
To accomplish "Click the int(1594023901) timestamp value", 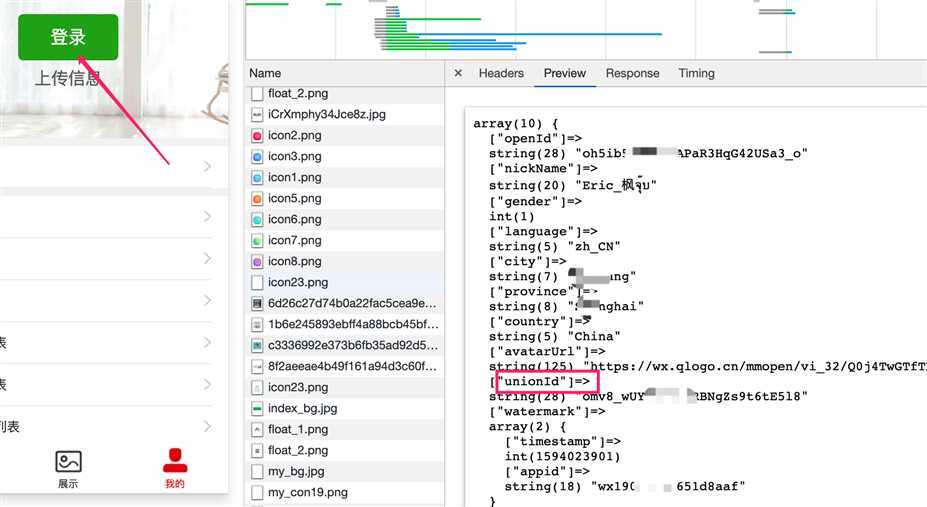I will (562, 456).
